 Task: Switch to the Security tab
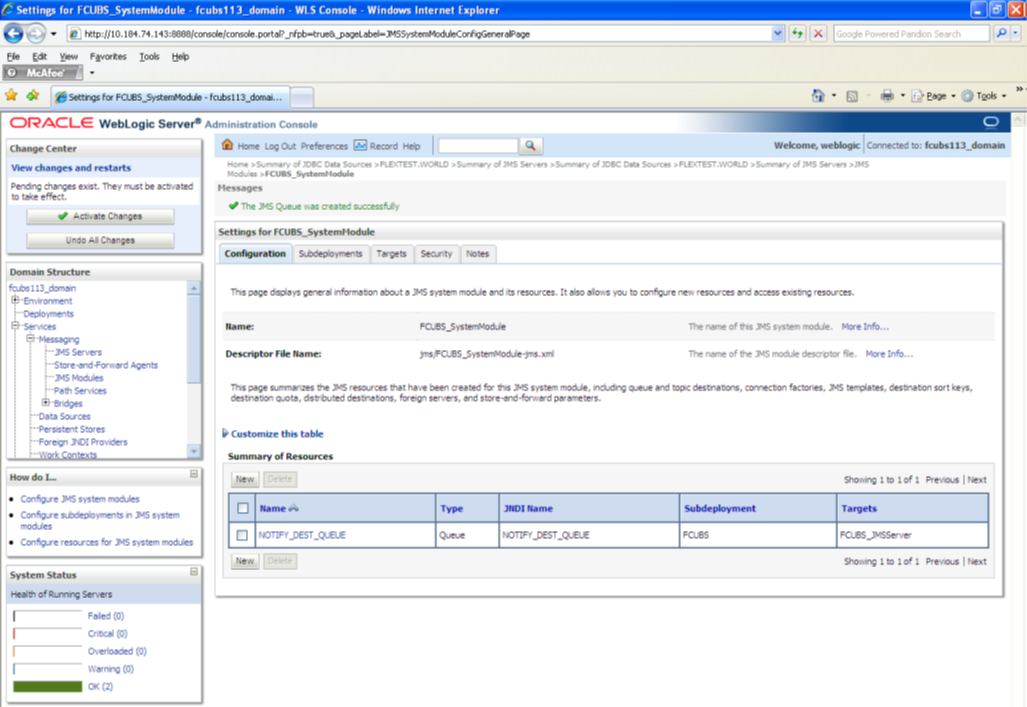tap(436, 254)
